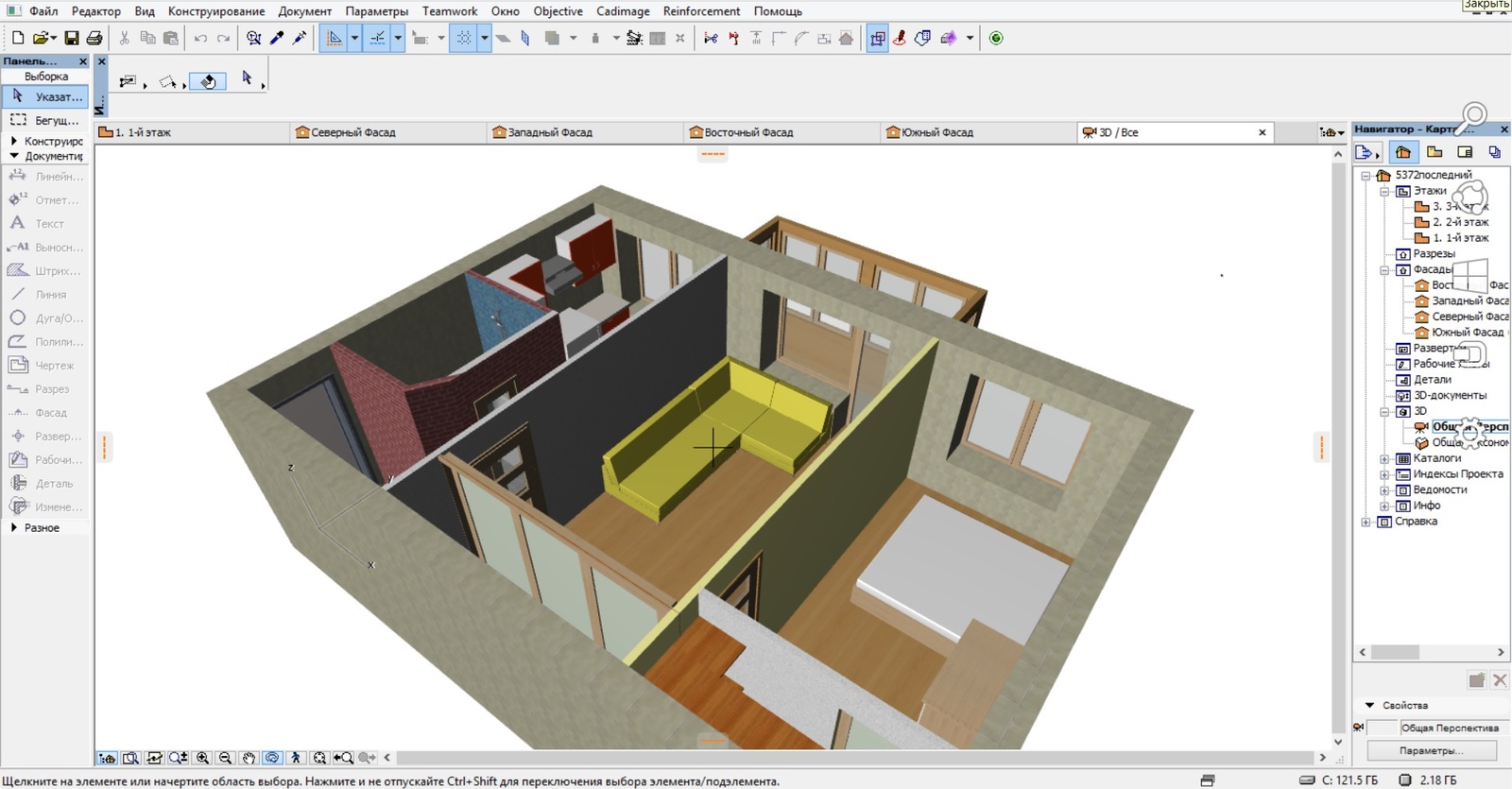This screenshot has height=789, width=1512.
Task: Open 2-й этаж in Navigator
Action: (x=1459, y=222)
